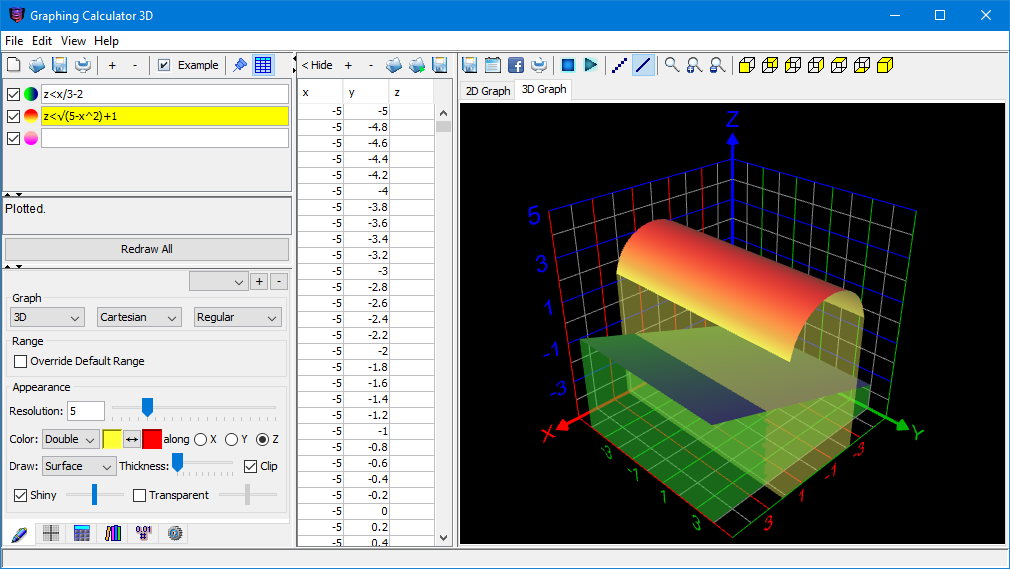Click the blue stop button
This screenshot has height=569, width=1010.
tap(567, 65)
